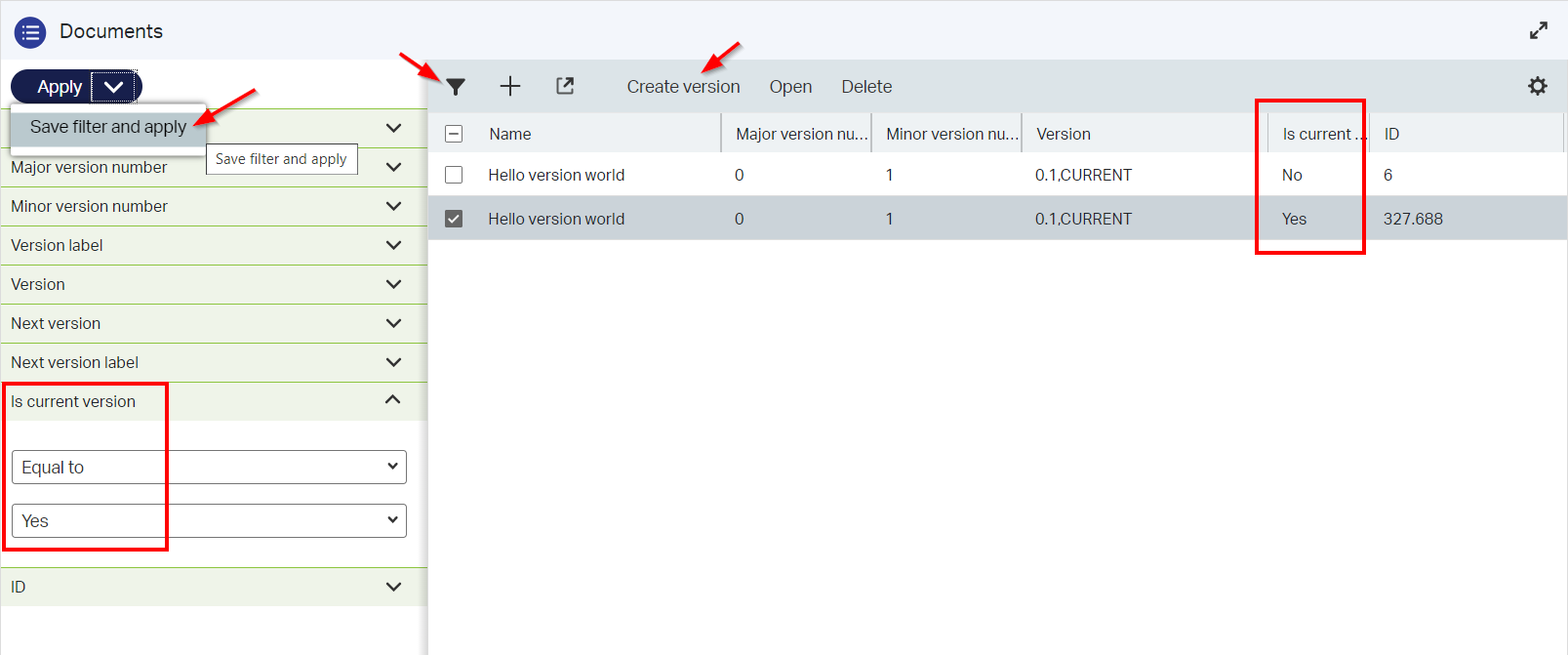1568x655 pixels.
Task: Uncheck the selected second document row
Action: click(x=454, y=219)
